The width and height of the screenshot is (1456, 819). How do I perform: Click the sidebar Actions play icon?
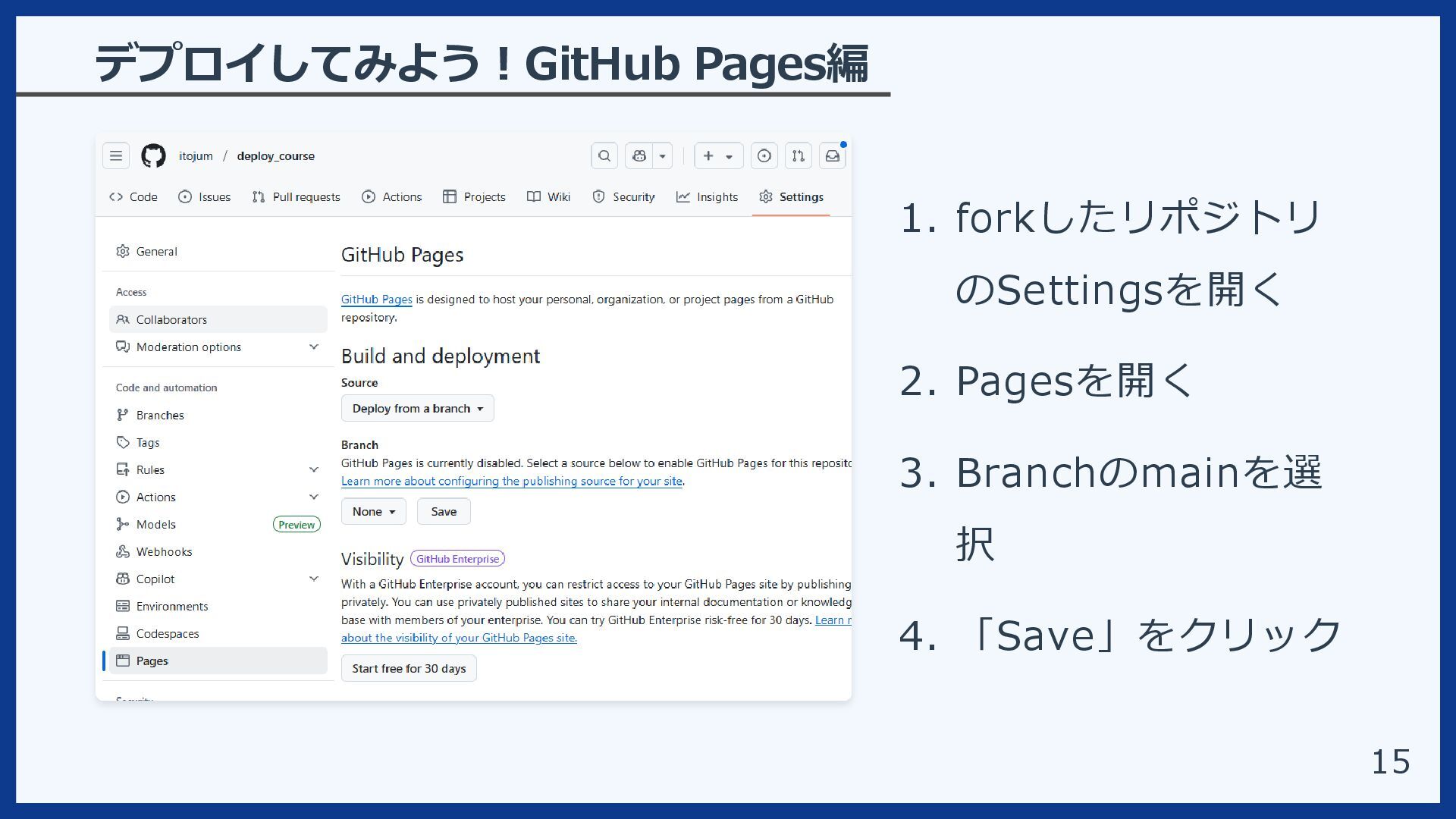[x=123, y=497]
